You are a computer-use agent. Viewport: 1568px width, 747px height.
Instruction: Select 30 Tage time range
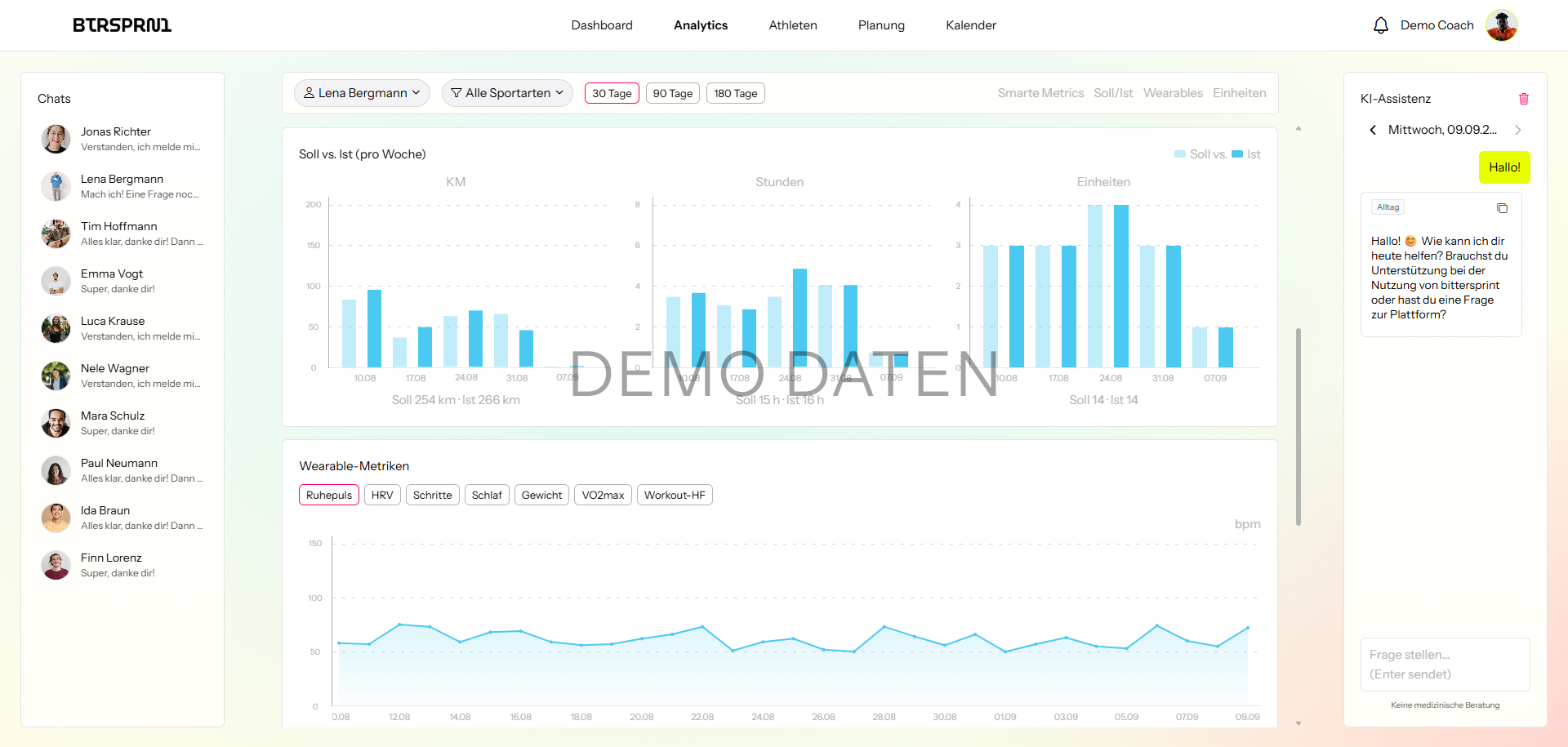point(612,93)
